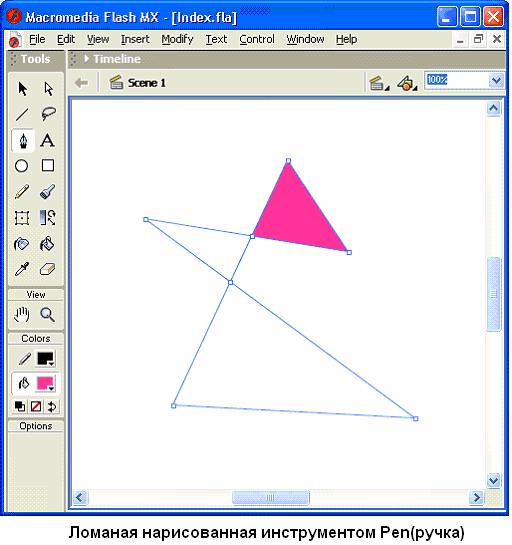Click the 100% zoom input field
Screen dimensions: 512x545
(457, 81)
